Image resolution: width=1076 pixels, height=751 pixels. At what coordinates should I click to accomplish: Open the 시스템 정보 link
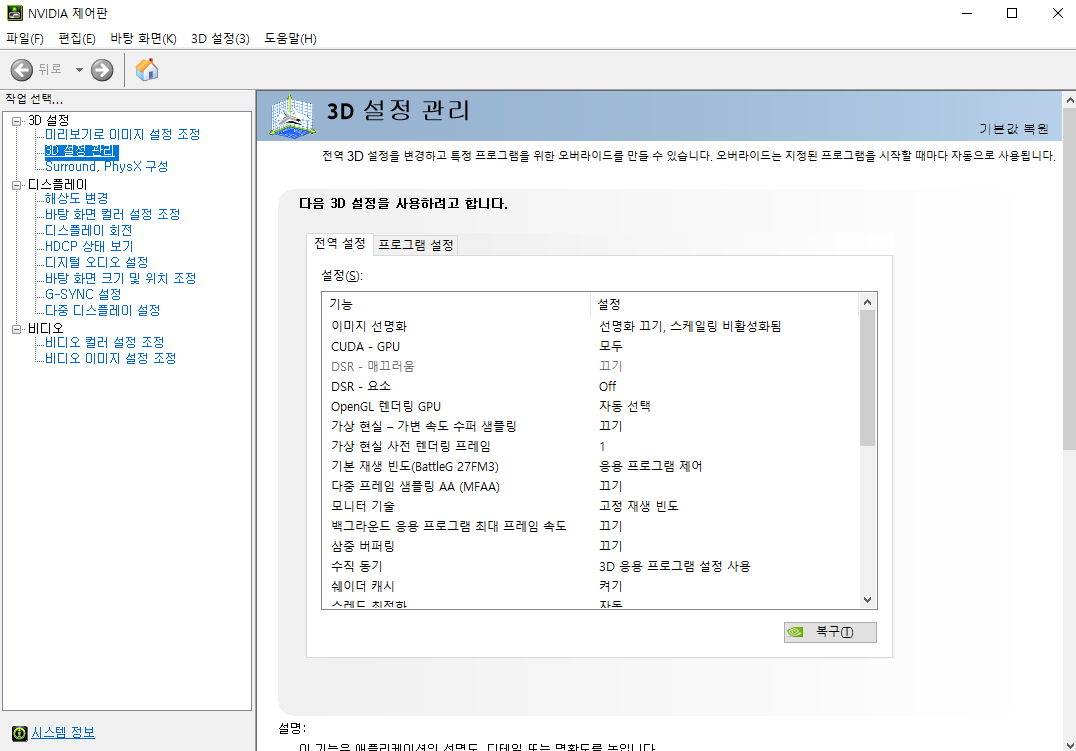(63, 732)
